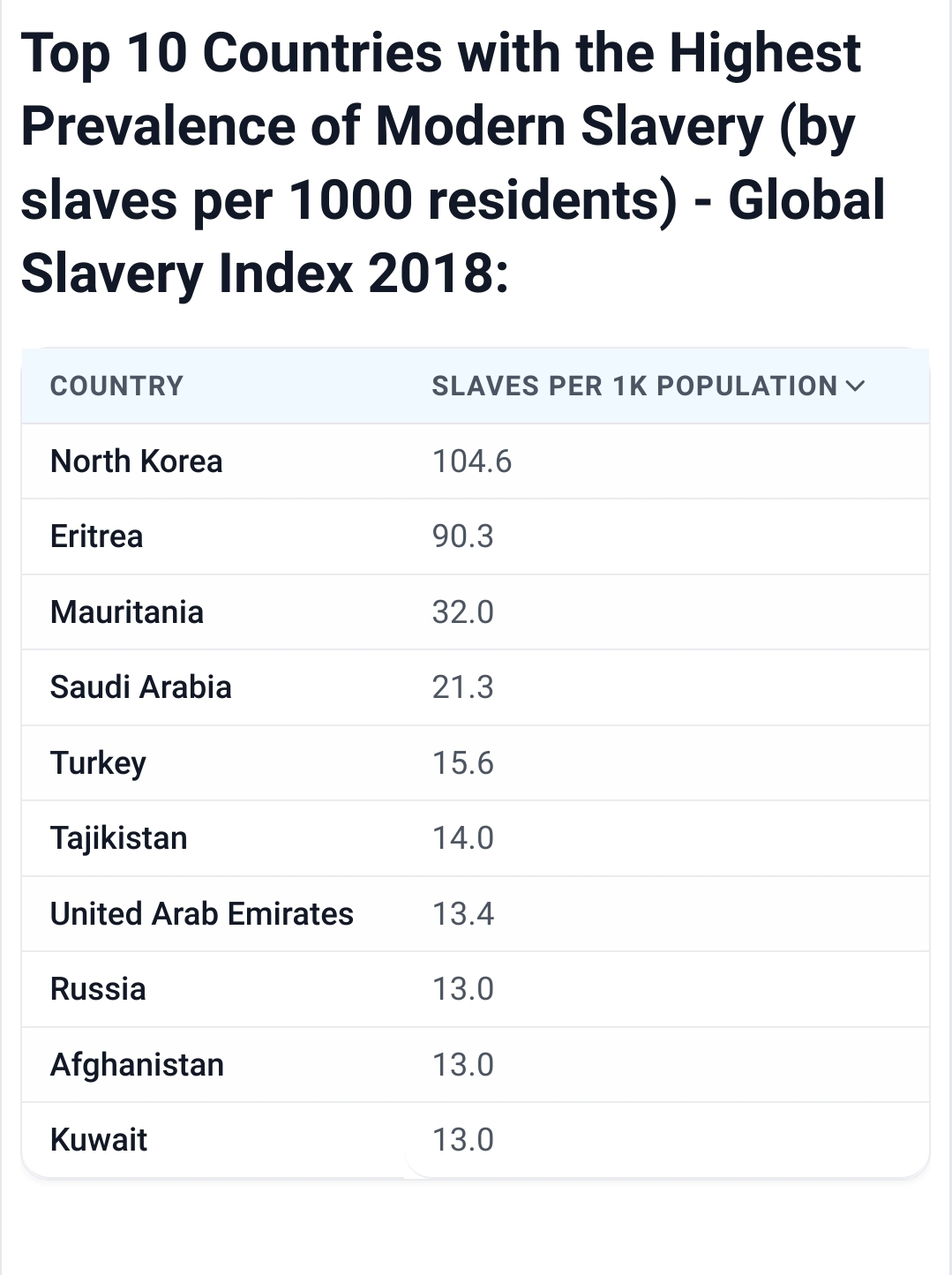Select Turkey's 15.6 value

[462, 763]
